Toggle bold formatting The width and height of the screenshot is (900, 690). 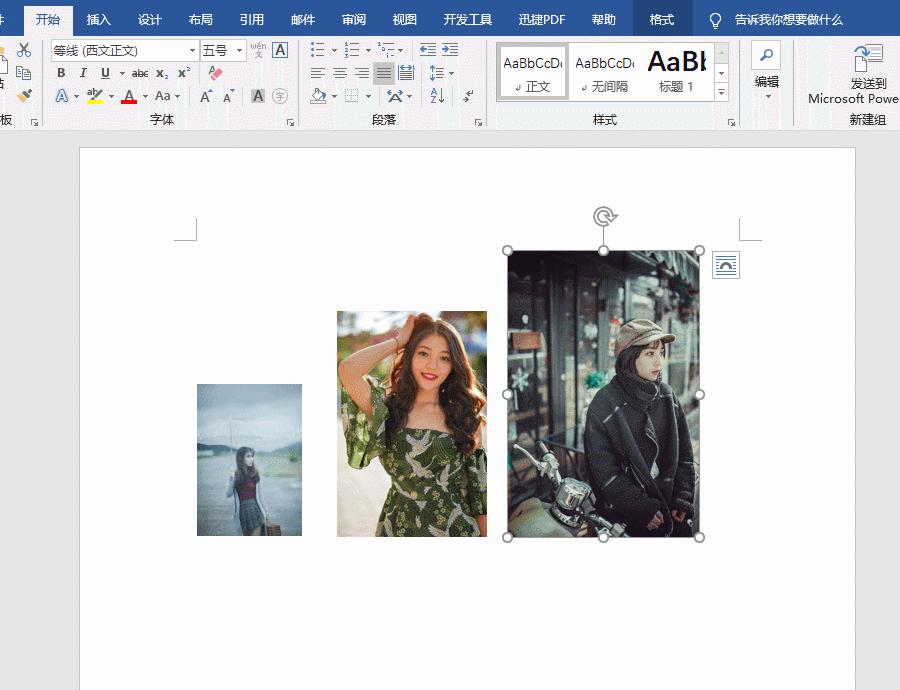click(x=63, y=72)
